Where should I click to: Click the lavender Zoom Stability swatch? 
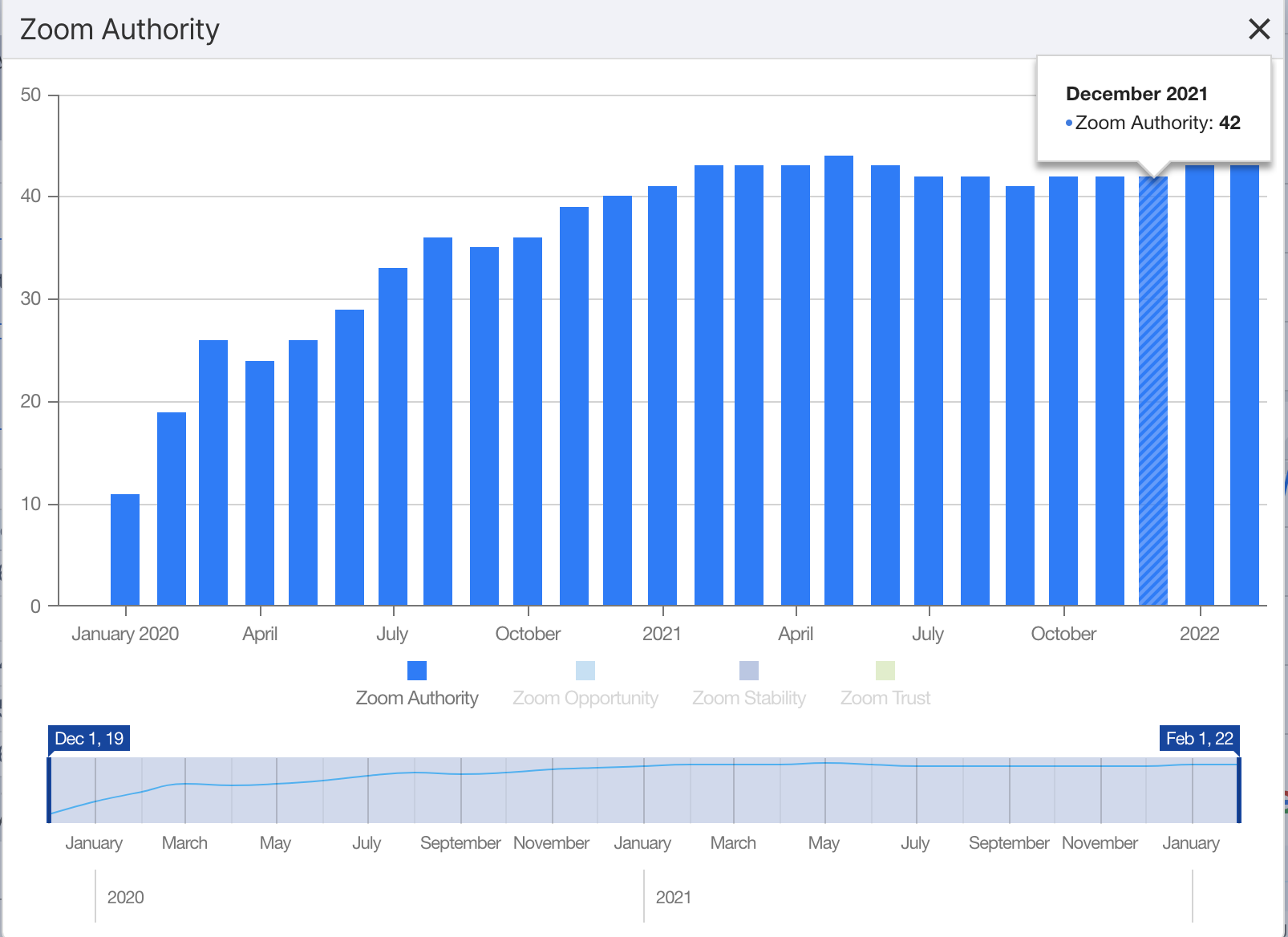[749, 671]
